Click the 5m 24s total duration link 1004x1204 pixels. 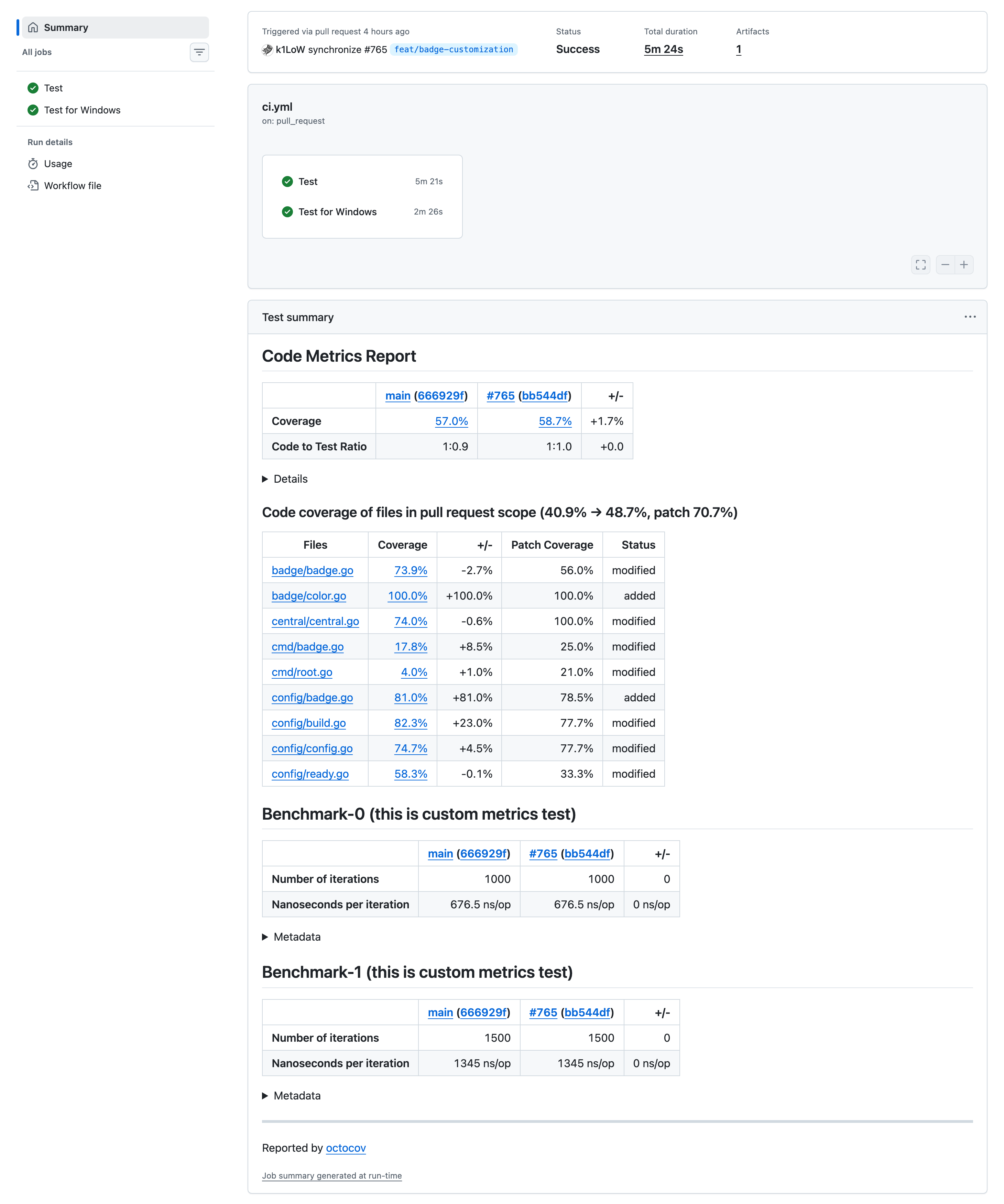663,49
